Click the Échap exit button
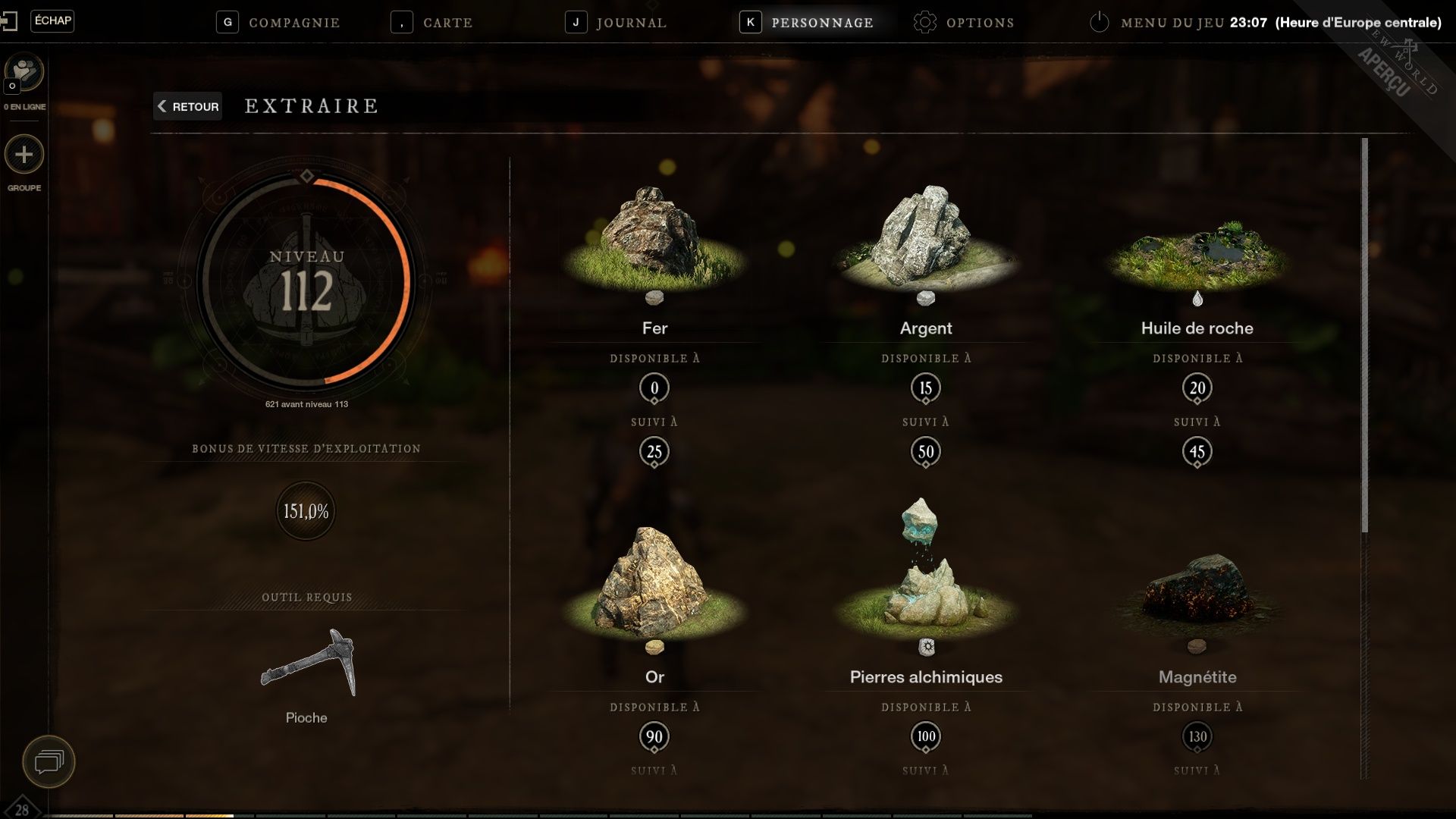 [x=52, y=20]
